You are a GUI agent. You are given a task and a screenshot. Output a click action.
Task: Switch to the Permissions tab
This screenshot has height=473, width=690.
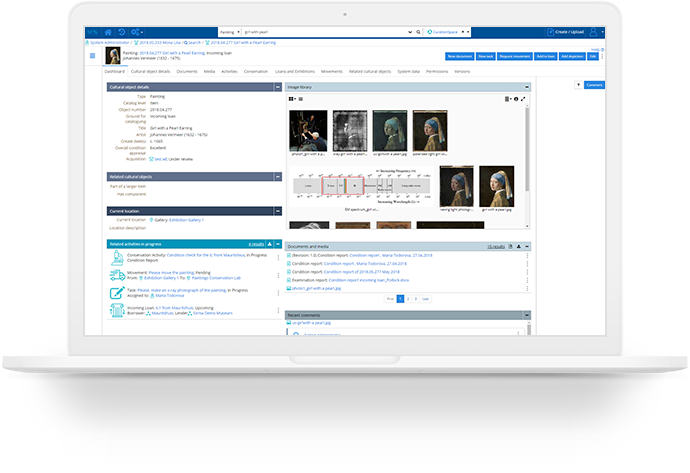point(437,71)
